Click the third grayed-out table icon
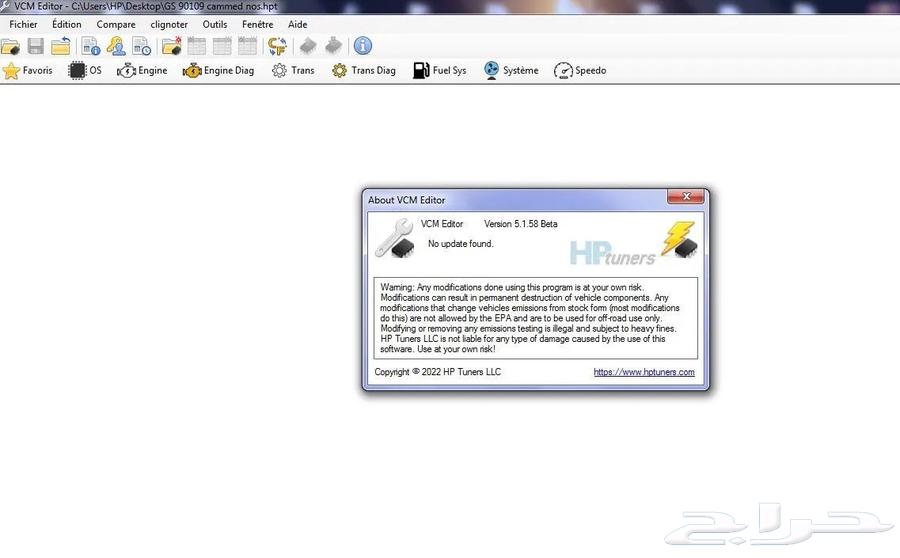 (247, 46)
